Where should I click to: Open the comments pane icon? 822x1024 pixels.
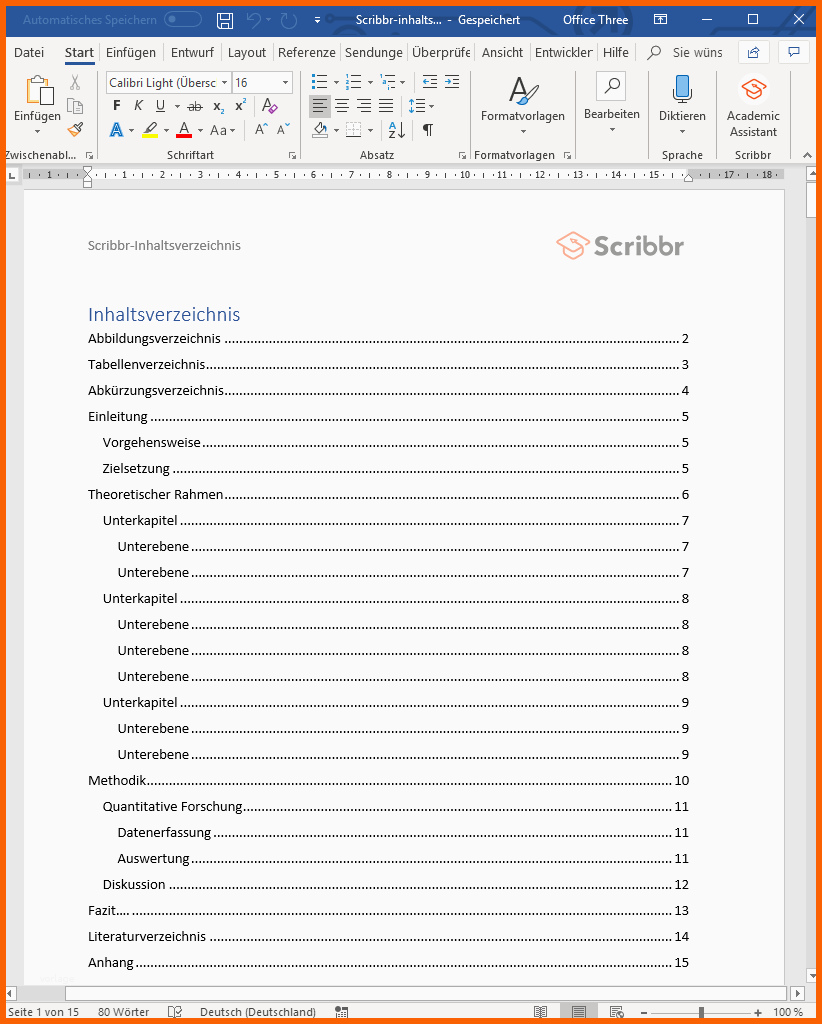[x=794, y=52]
